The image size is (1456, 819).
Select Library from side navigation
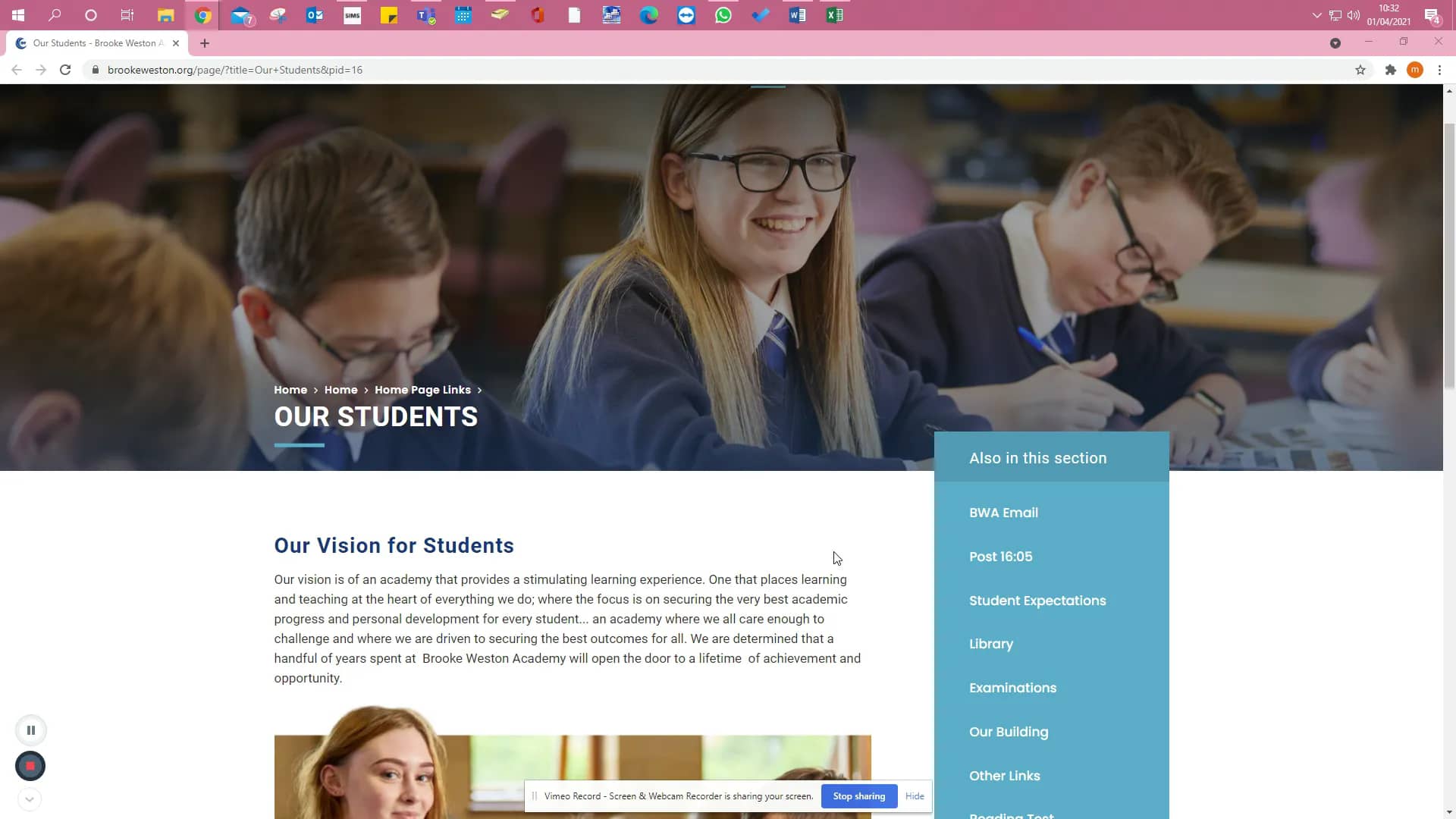tap(991, 644)
